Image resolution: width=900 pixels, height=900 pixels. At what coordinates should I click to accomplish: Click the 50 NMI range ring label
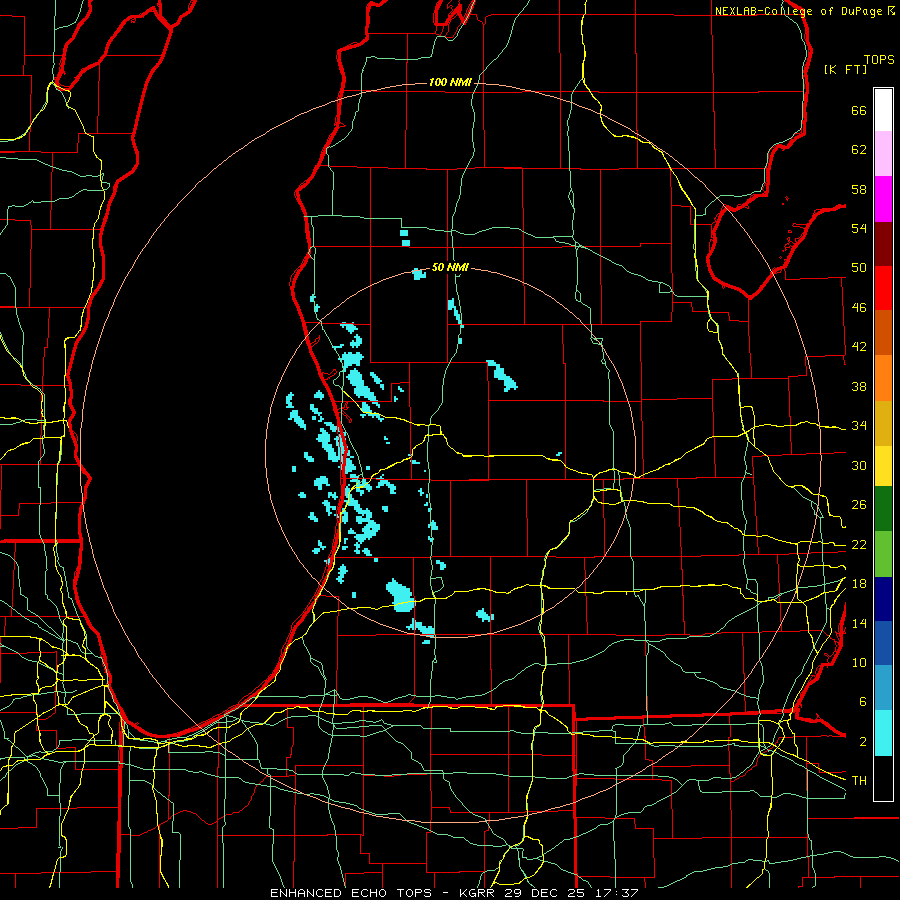[x=450, y=267]
